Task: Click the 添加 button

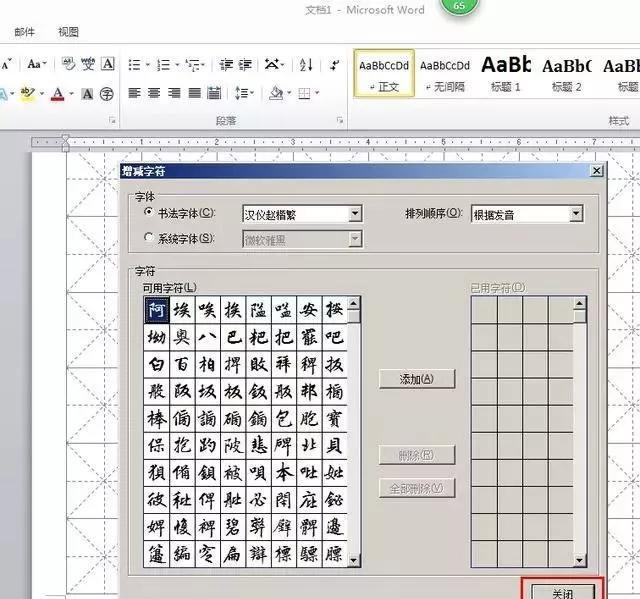Action: tap(417, 379)
